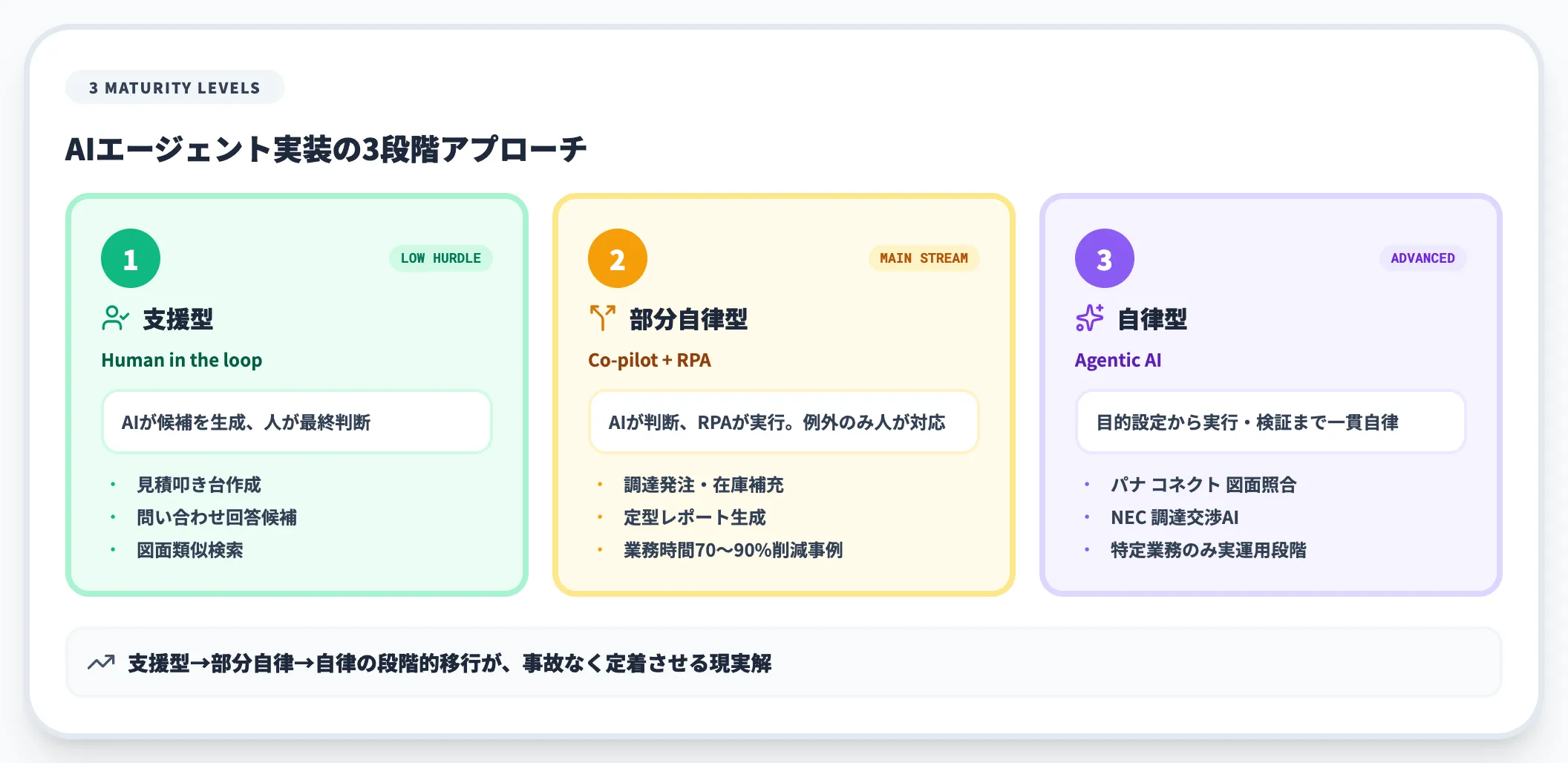Open the Co-pilot + RPA link
1568x763 pixels.
pyautogui.click(x=649, y=361)
